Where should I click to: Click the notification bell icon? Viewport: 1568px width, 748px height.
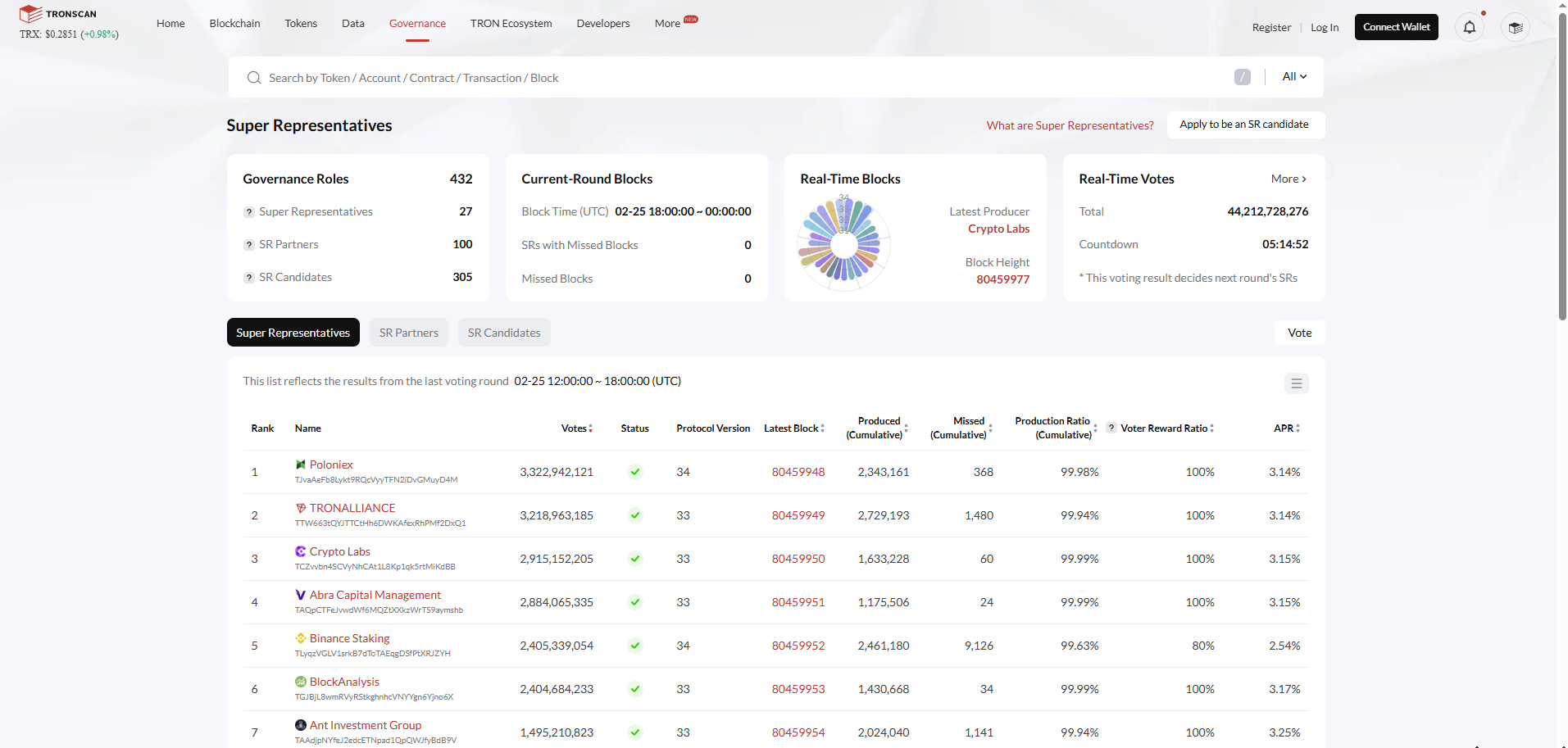(1469, 27)
